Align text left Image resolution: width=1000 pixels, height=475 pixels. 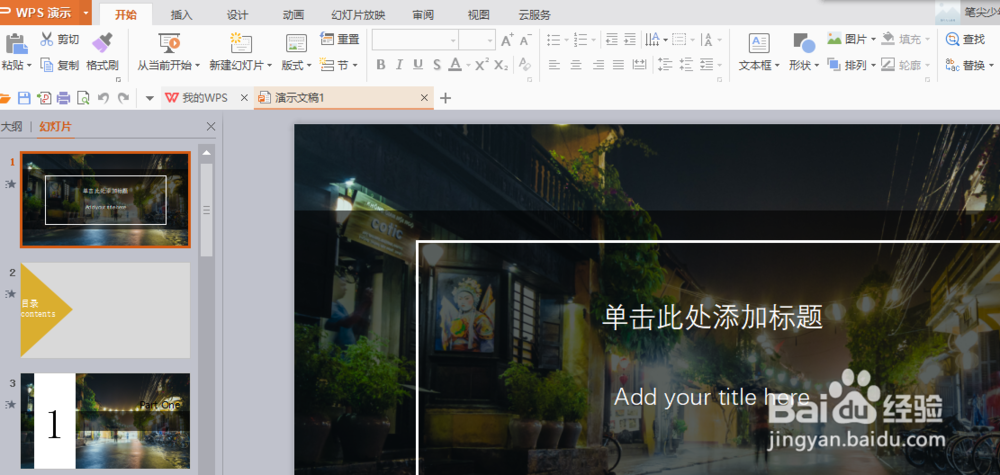click(x=554, y=64)
